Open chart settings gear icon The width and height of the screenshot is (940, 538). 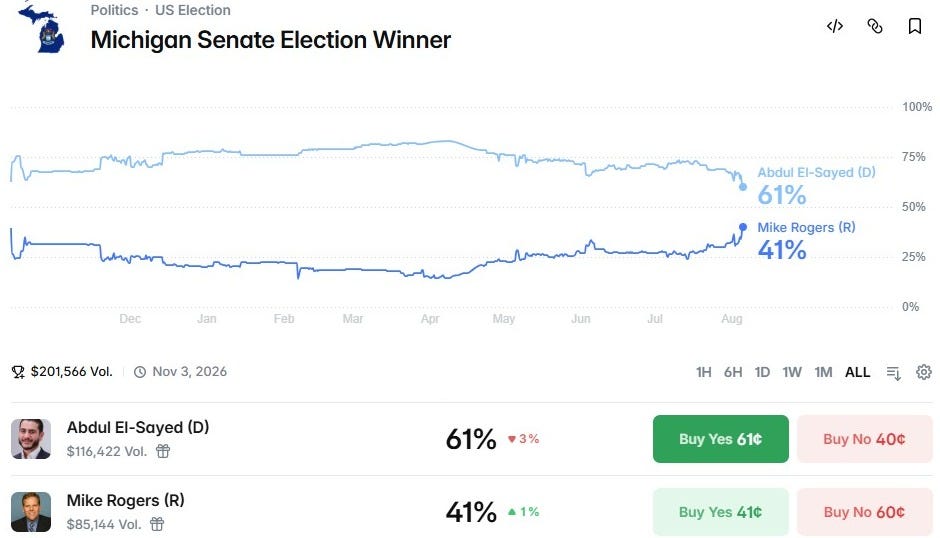click(x=923, y=372)
